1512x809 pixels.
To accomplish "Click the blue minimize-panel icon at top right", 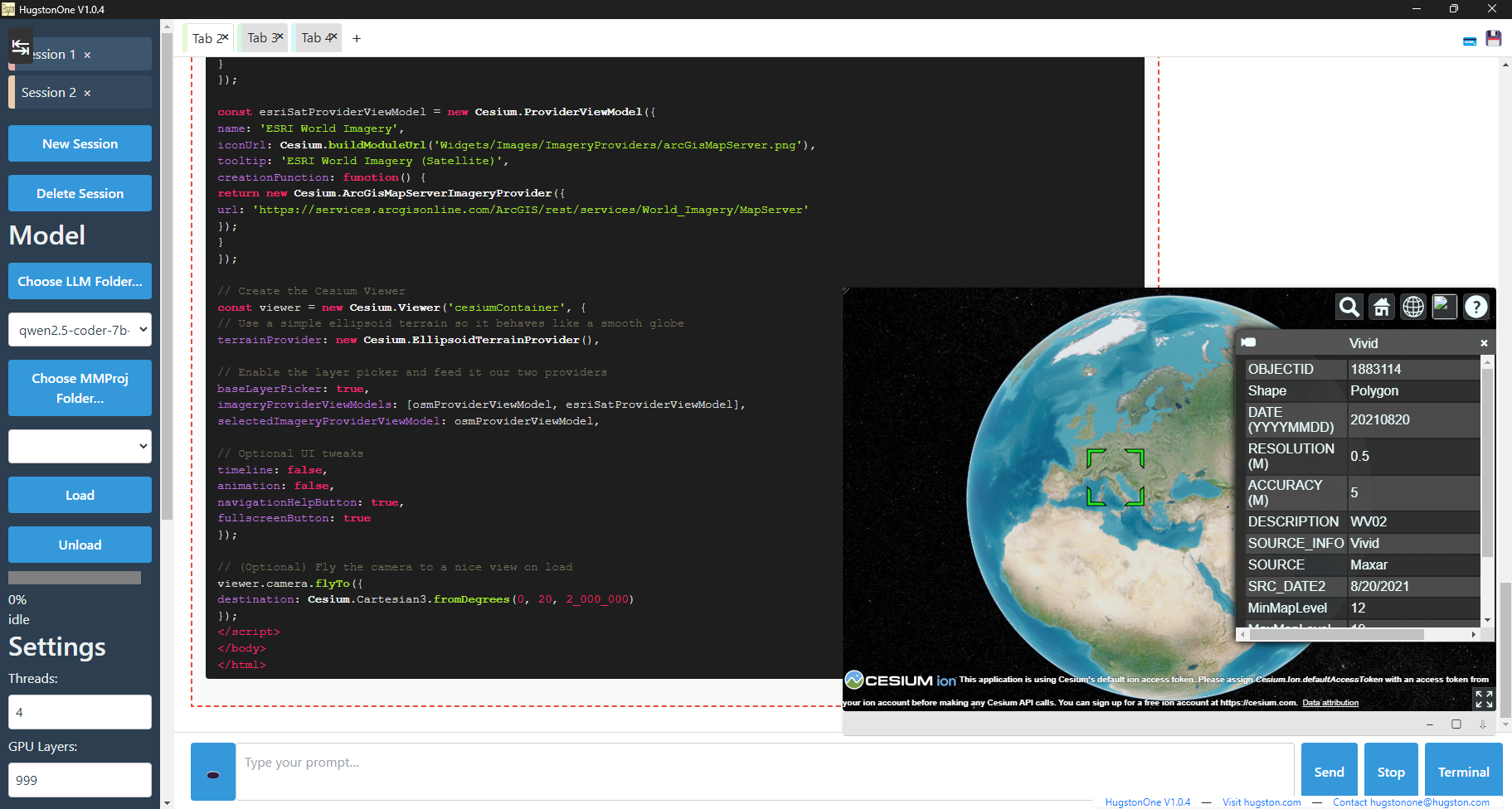I will pos(1470,41).
